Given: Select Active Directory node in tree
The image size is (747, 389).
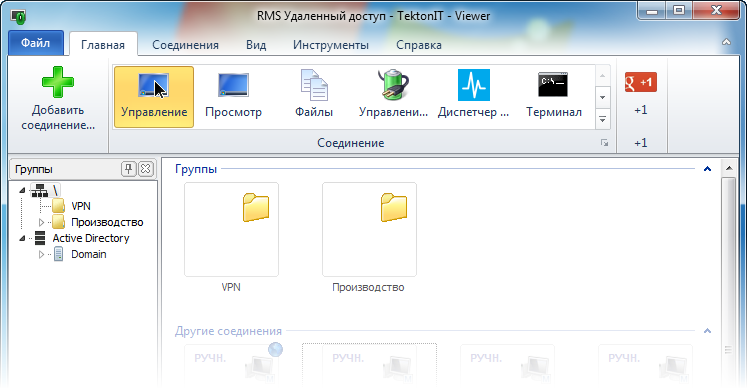Looking at the screenshot, I should point(91,238).
